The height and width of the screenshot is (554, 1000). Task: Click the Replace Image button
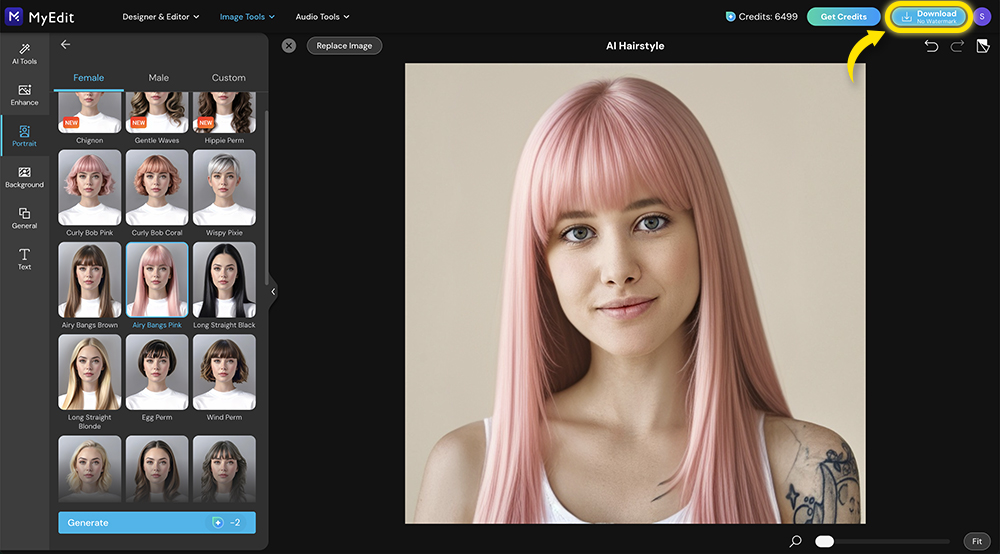tap(344, 46)
